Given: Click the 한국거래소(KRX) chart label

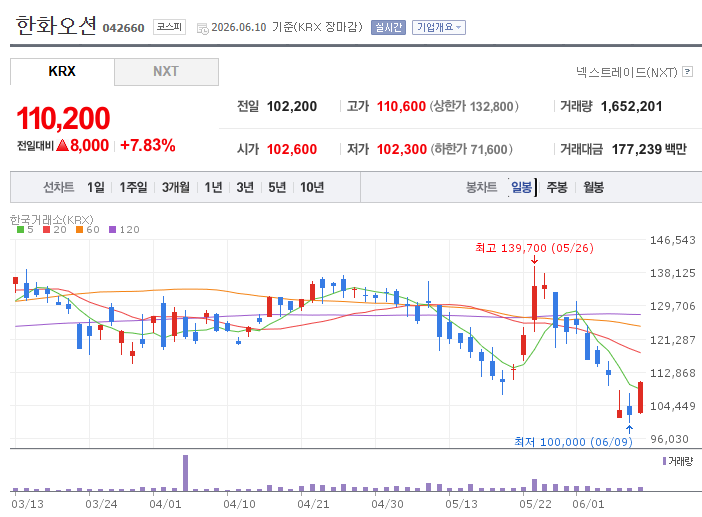Looking at the screenshot, I should tap(51, 220).
